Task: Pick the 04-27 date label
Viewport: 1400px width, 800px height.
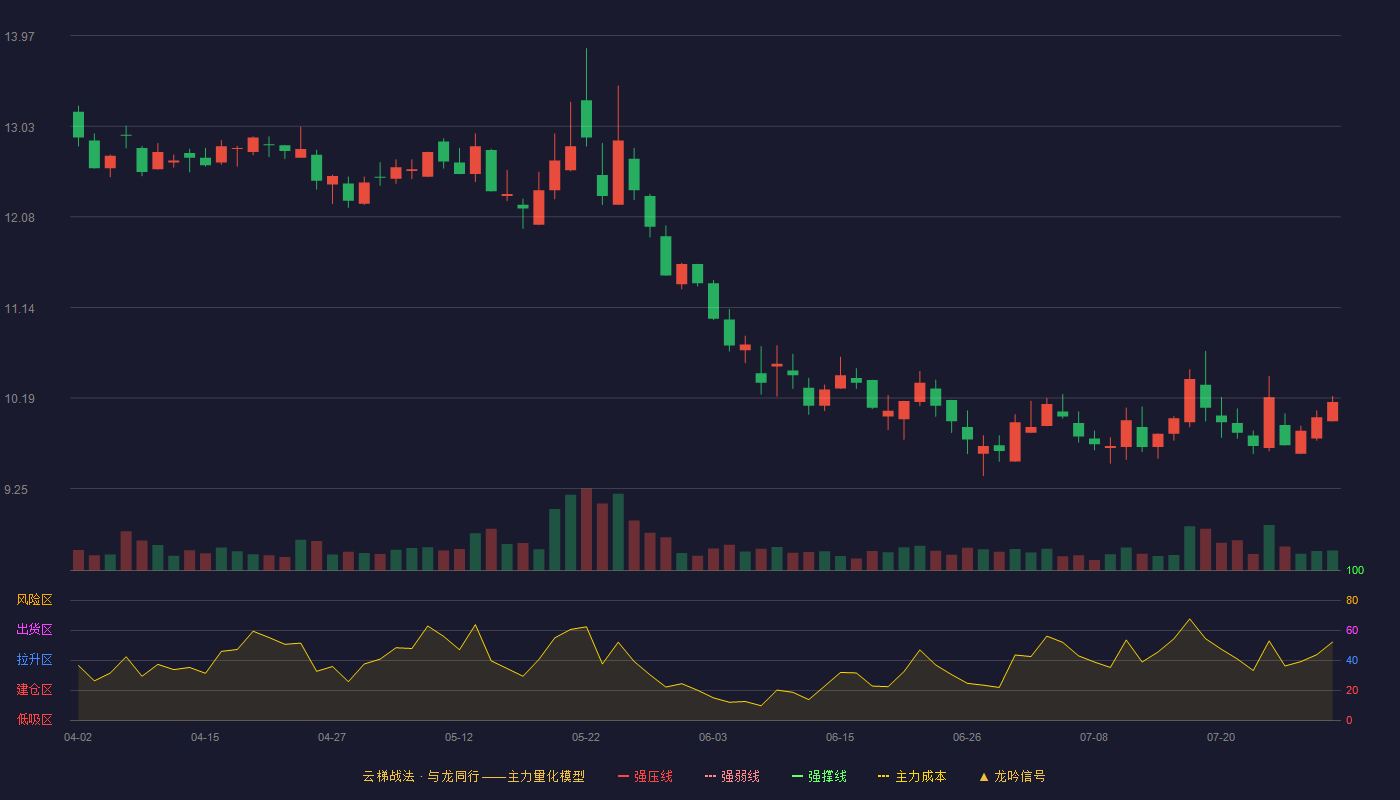Action: click(332, 737)
